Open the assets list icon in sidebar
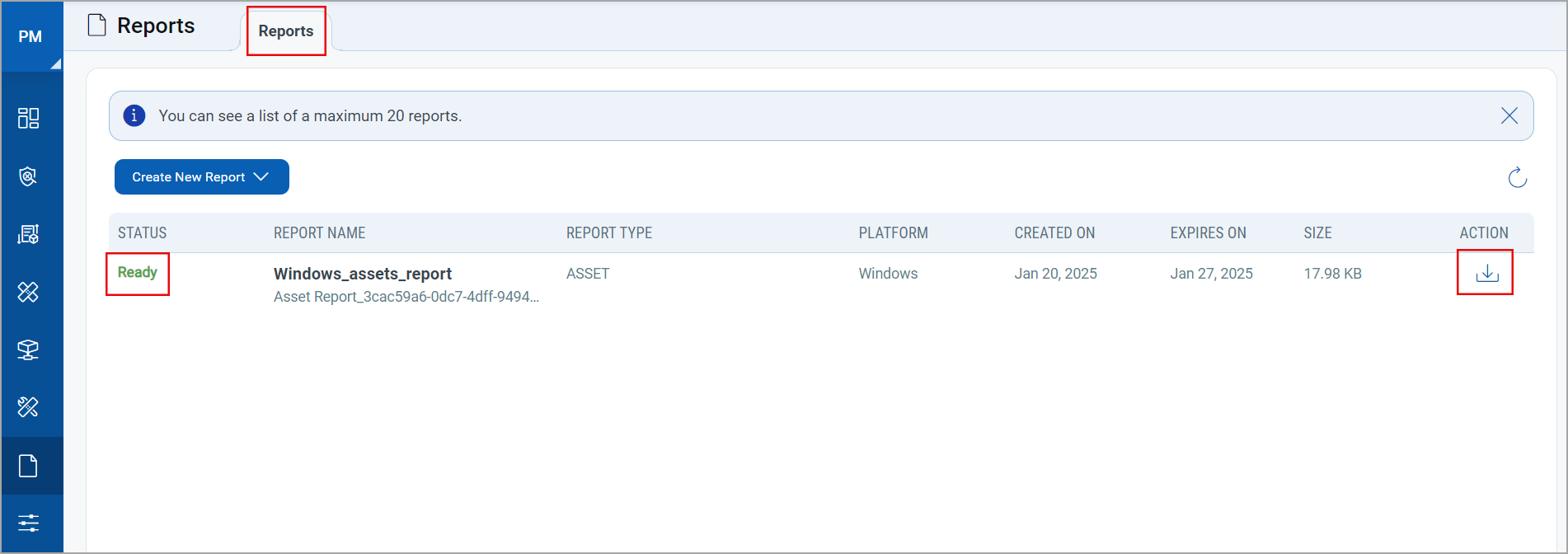Screen dimensions: 1568x554 pos(29,234)
